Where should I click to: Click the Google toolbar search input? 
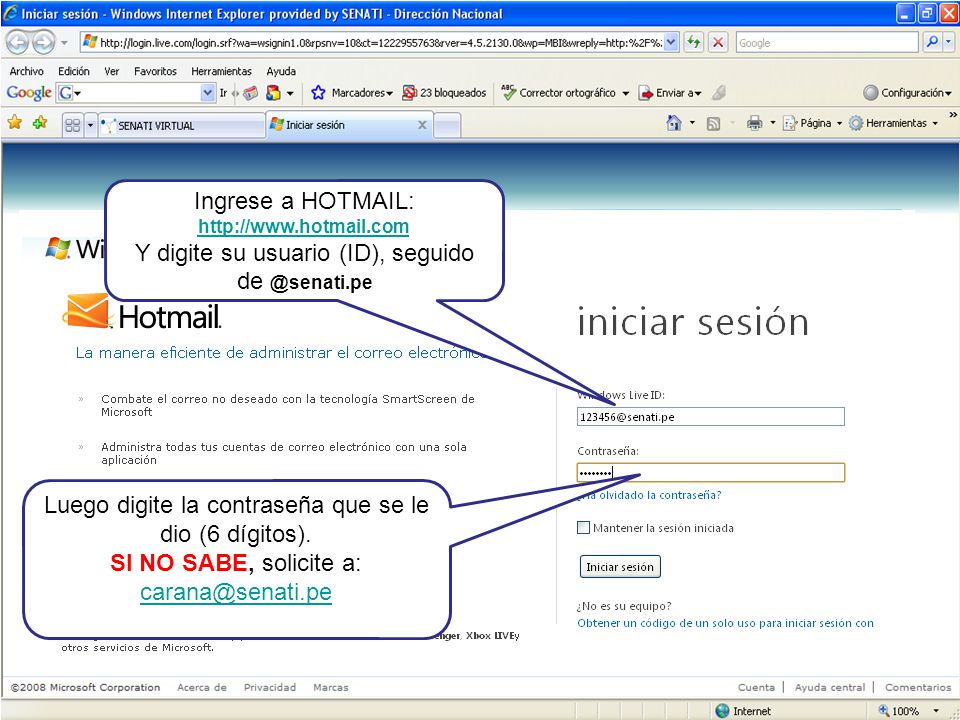(135, 92)
